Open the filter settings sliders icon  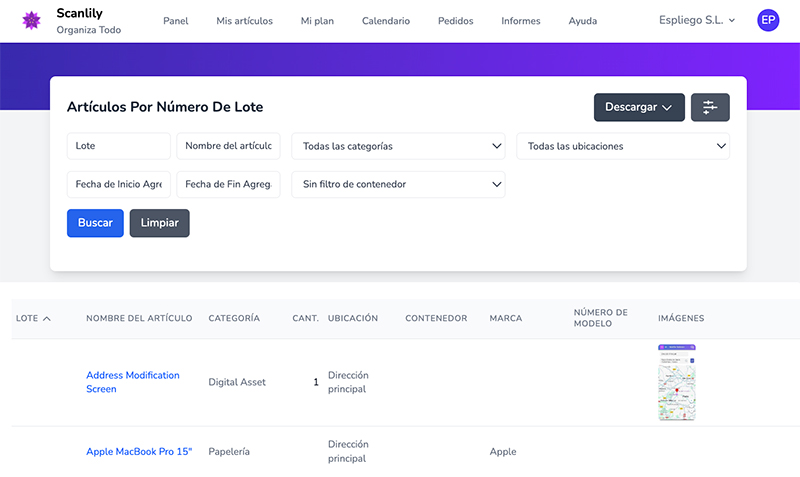point(710,107)
